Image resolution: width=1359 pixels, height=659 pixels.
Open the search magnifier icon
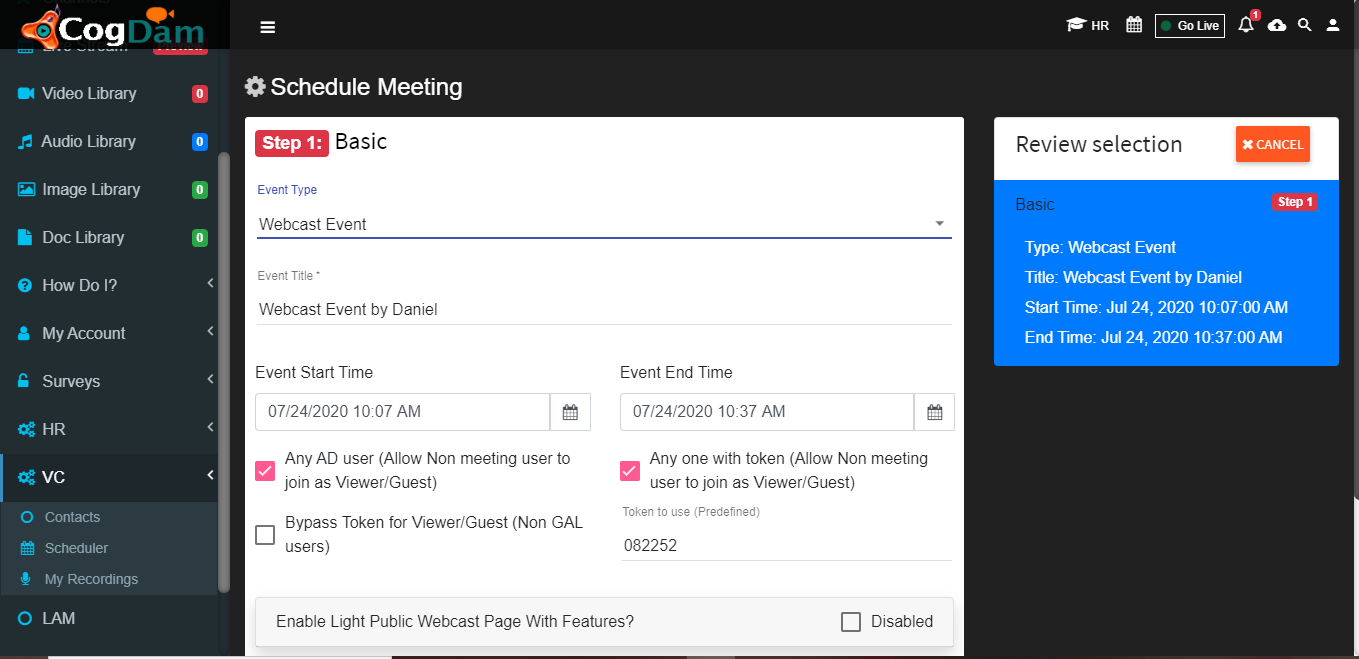1305,25
